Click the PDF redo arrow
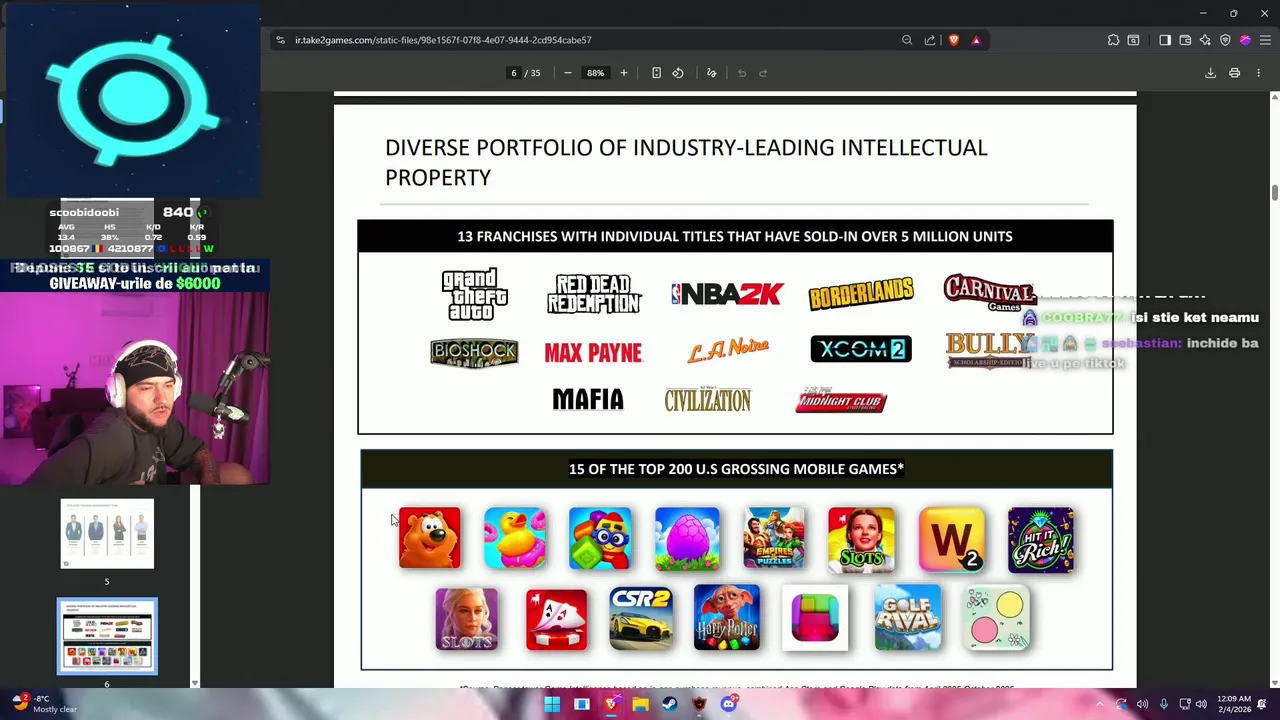Screen dimensions: 1280x720 click(x=763, y=73)
